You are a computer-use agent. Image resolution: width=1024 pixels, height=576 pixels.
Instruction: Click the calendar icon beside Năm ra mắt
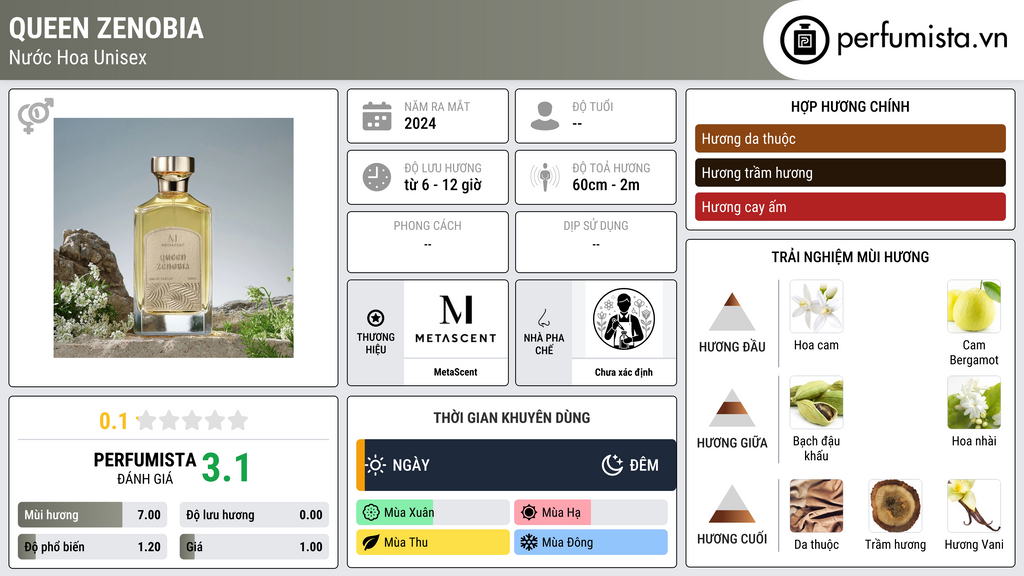(x=377, y=116)
